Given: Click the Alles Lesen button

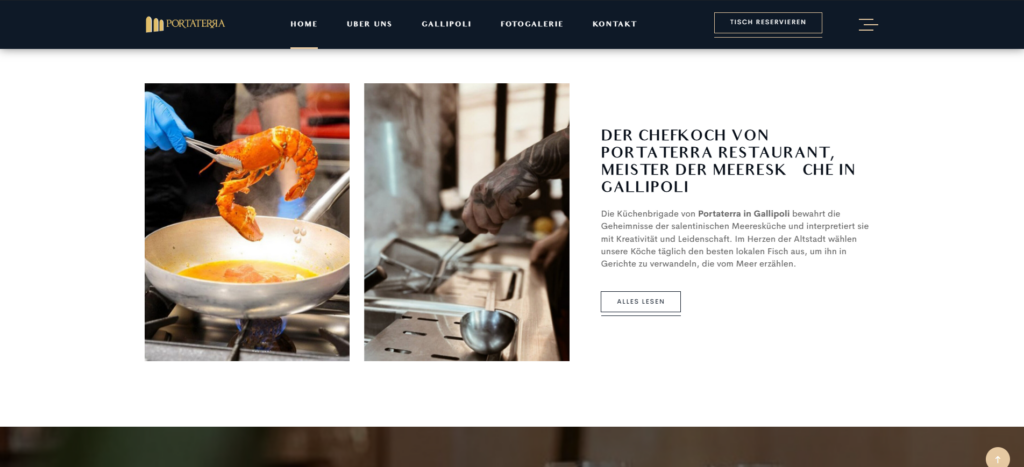Looking at the screenshot, I should coord(641,302).
